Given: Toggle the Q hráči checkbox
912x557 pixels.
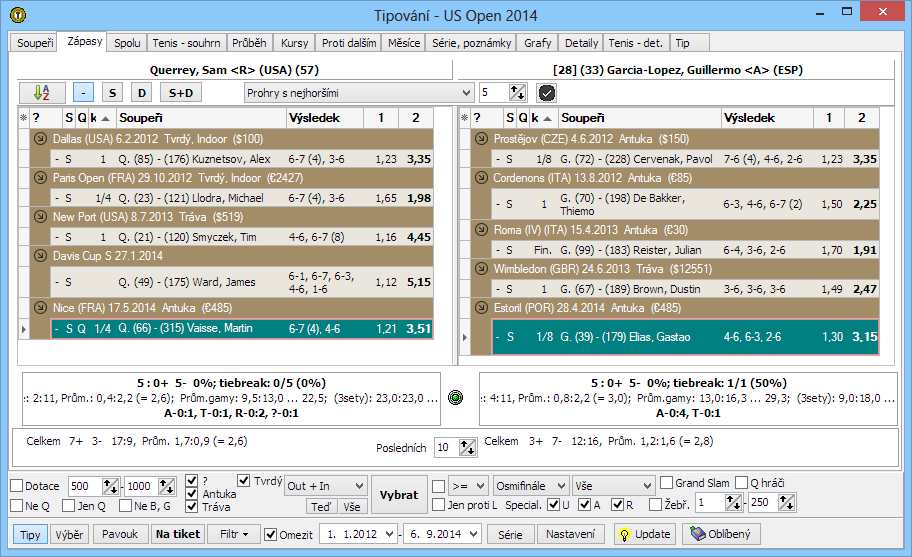Looking at the screenshot, I should pos(742,483).
